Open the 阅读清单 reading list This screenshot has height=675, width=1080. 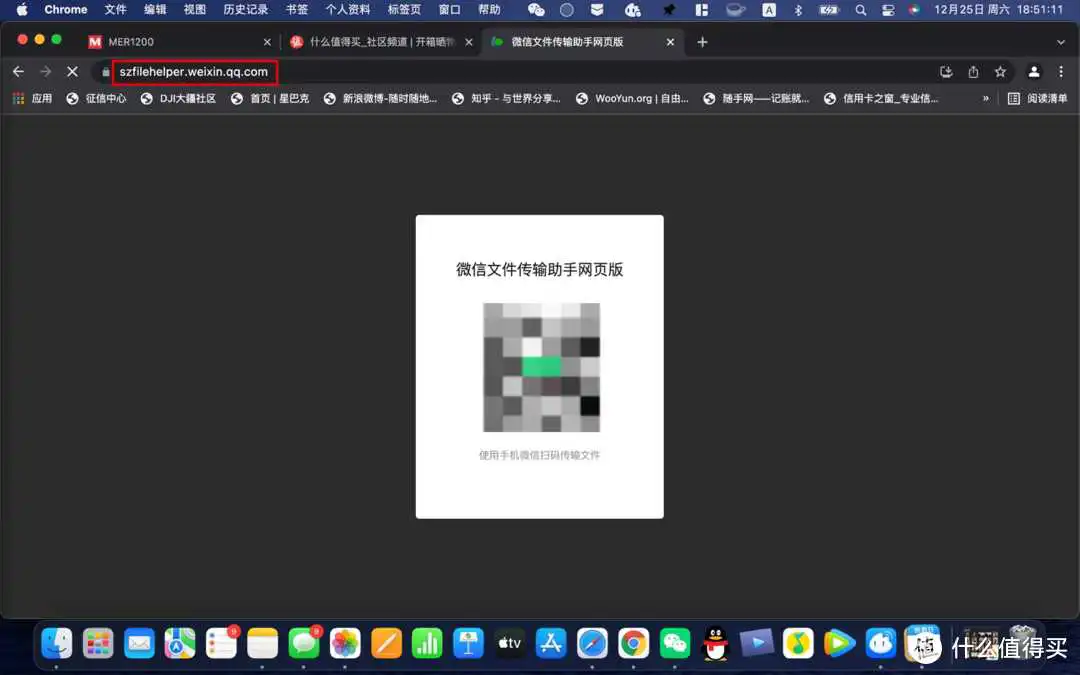click(x=1037, y=98)
